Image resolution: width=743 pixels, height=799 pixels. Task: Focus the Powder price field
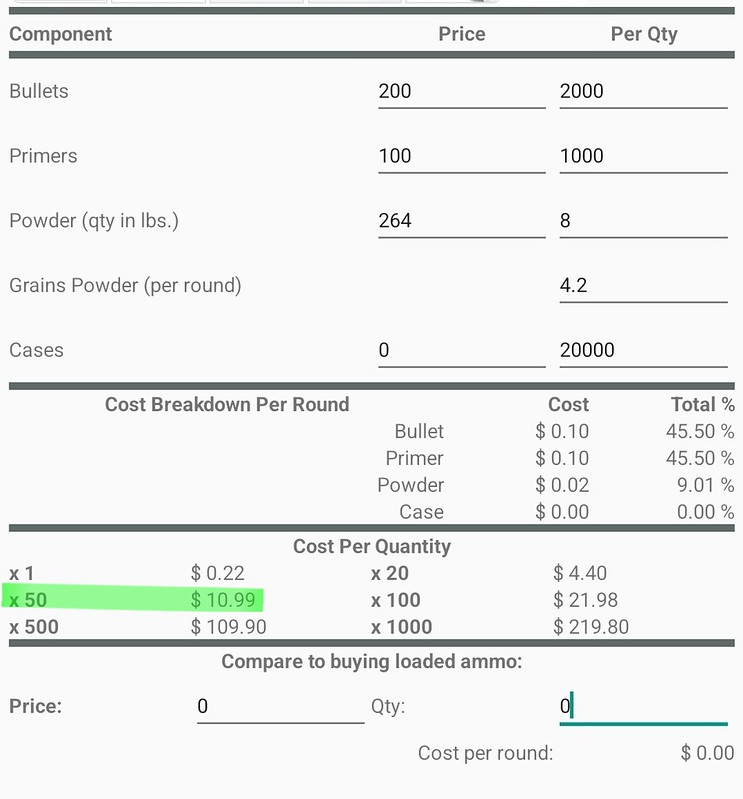click(x=462, y=222)
